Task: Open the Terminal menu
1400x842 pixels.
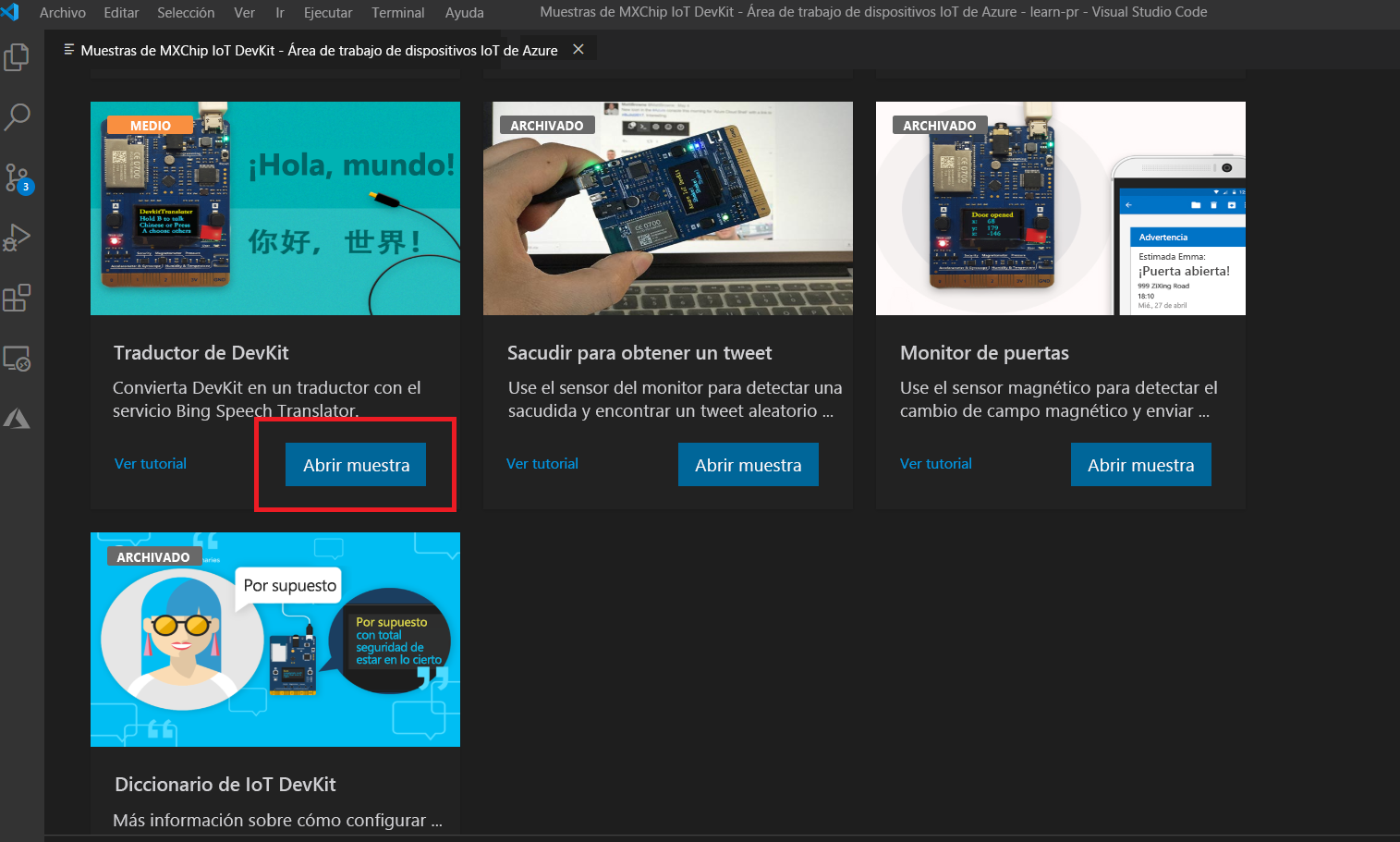Action: click(398, 13)
